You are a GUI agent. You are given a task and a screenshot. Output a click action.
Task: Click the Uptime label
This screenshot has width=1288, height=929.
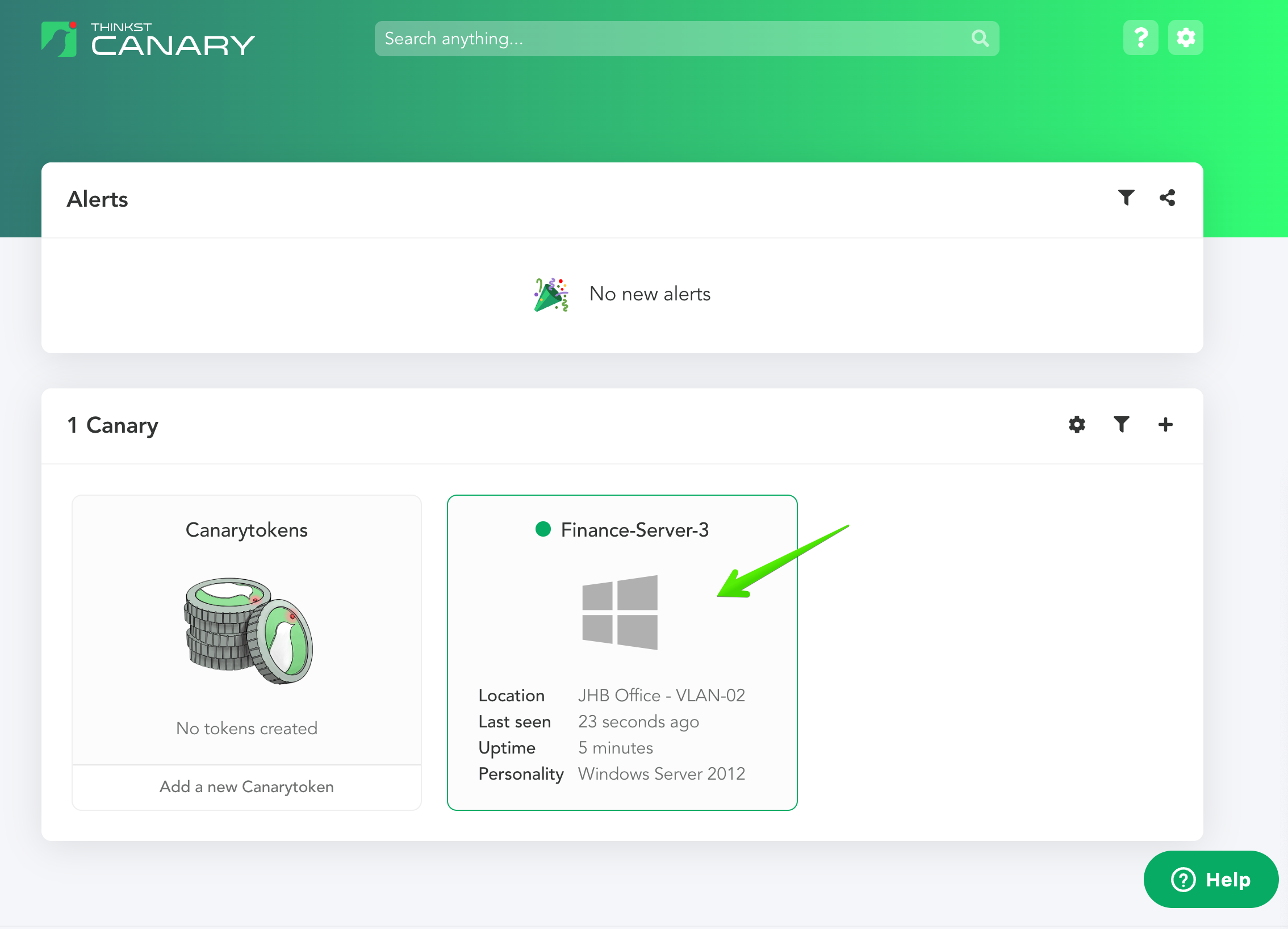(x=507, y=747)
